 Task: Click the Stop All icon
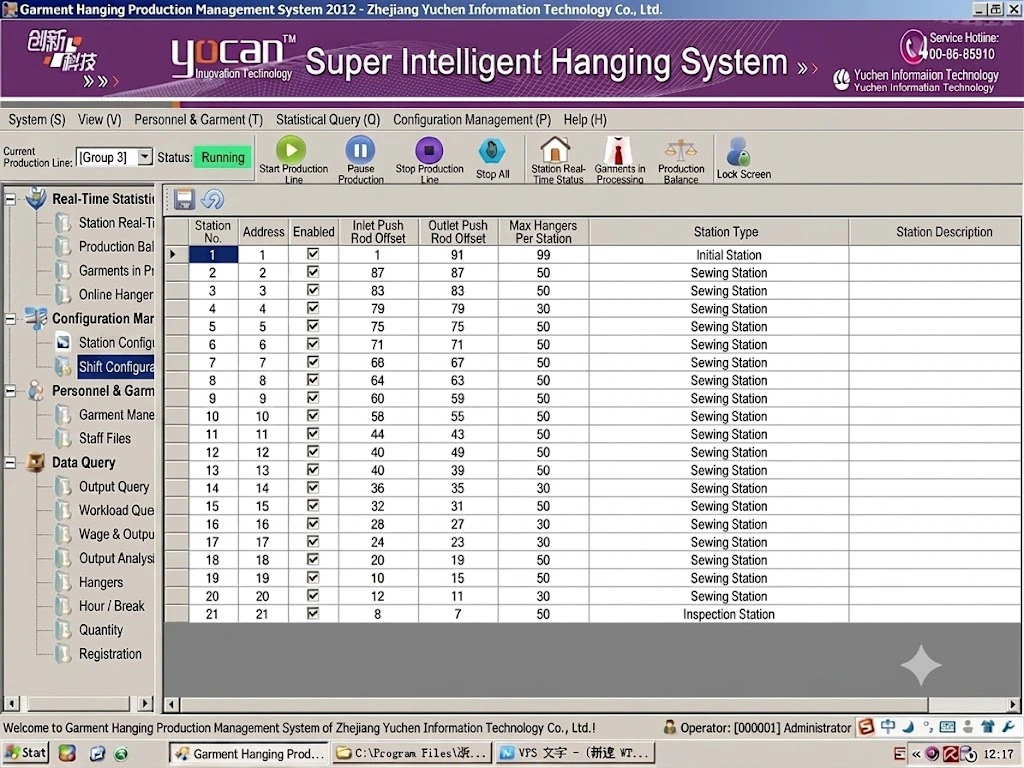[x=492, y=152]
